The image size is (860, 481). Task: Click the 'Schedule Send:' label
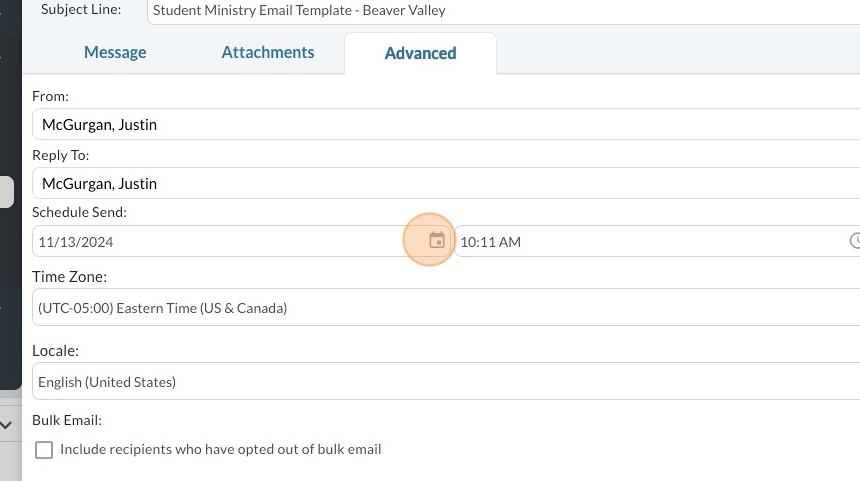coord(79,212)
